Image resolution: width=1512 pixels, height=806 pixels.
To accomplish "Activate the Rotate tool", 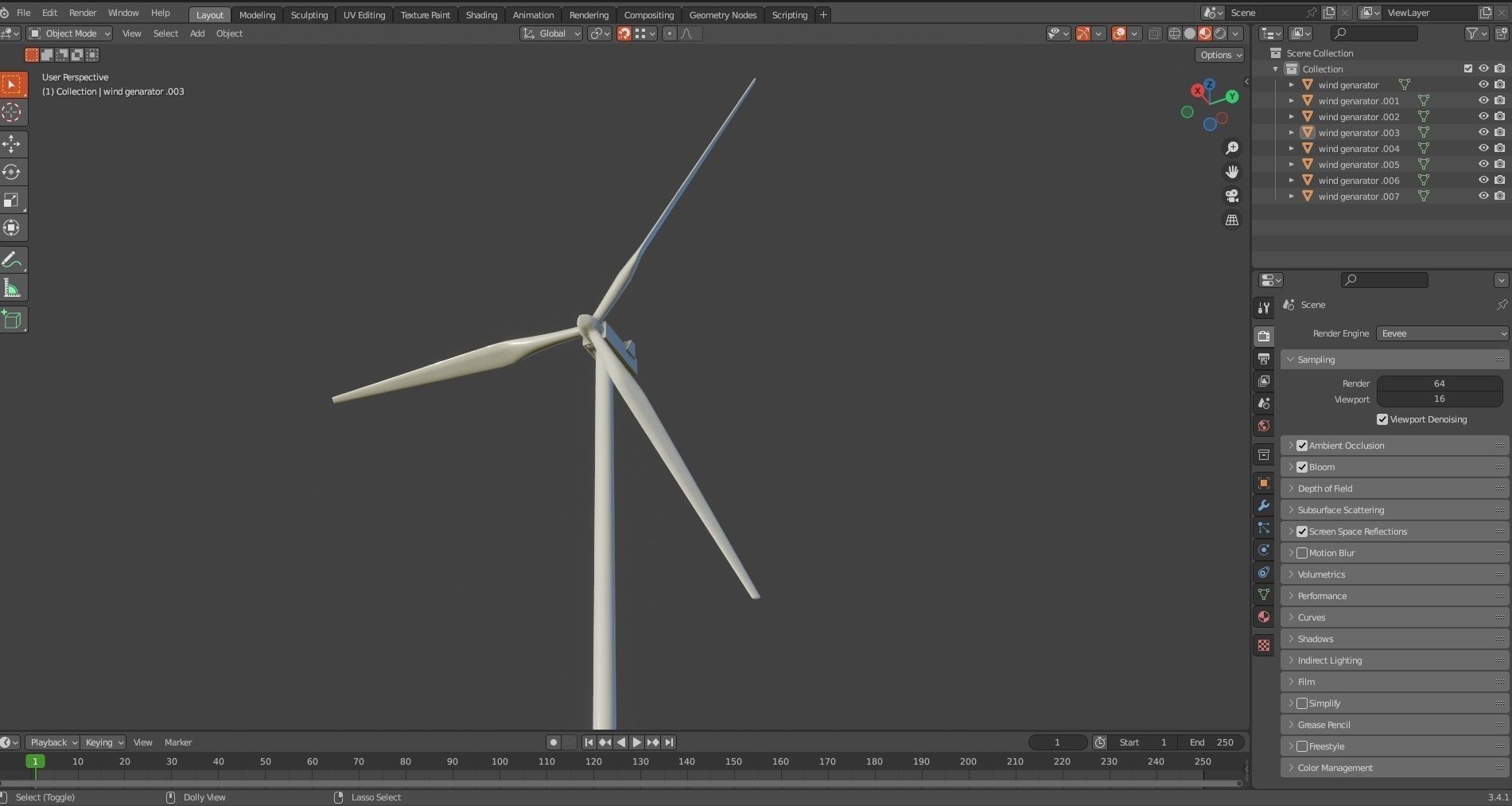I will (12, 172).
